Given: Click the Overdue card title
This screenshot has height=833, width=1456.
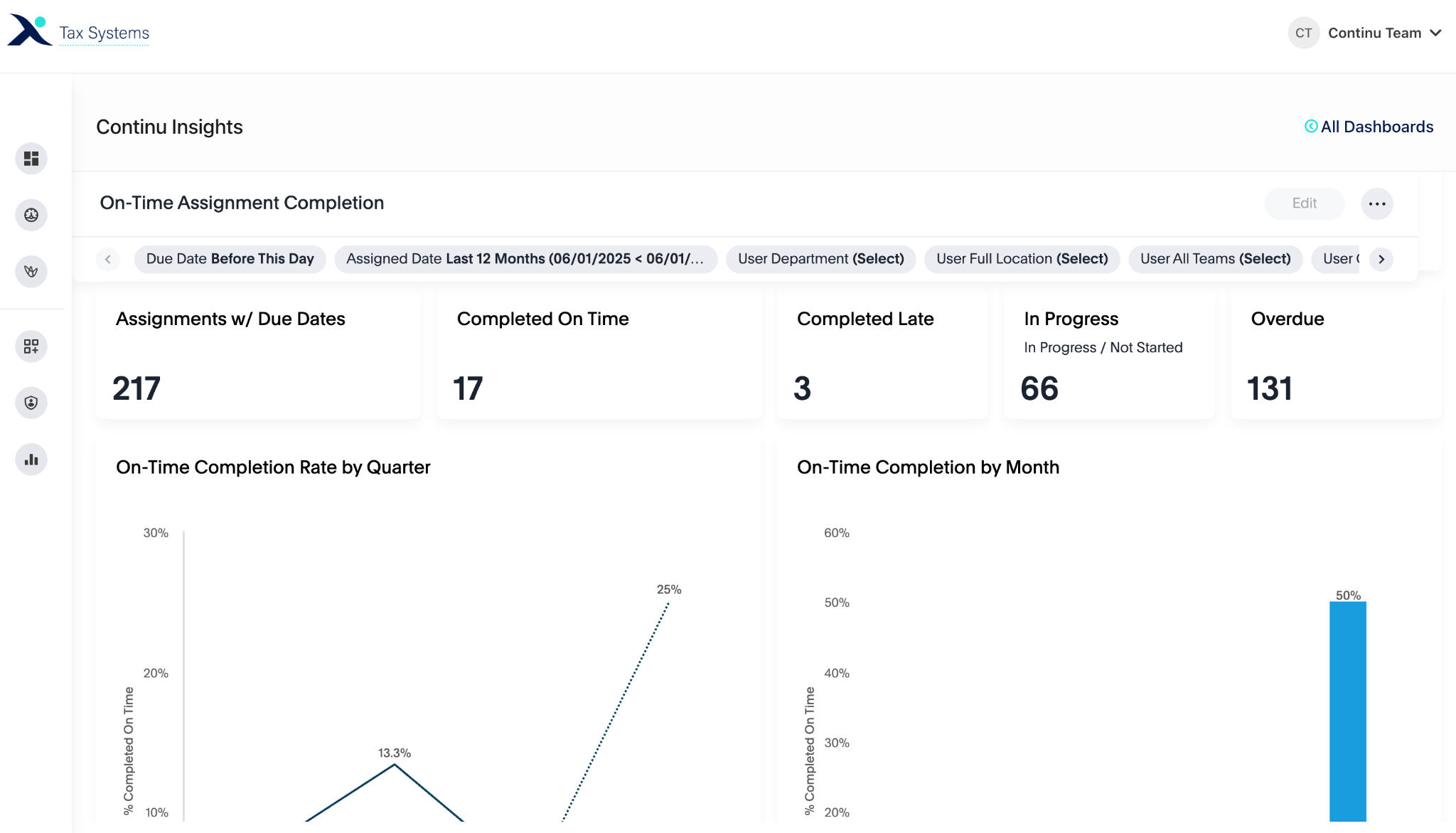Looking at the screenshot, I should [1288, 319].
